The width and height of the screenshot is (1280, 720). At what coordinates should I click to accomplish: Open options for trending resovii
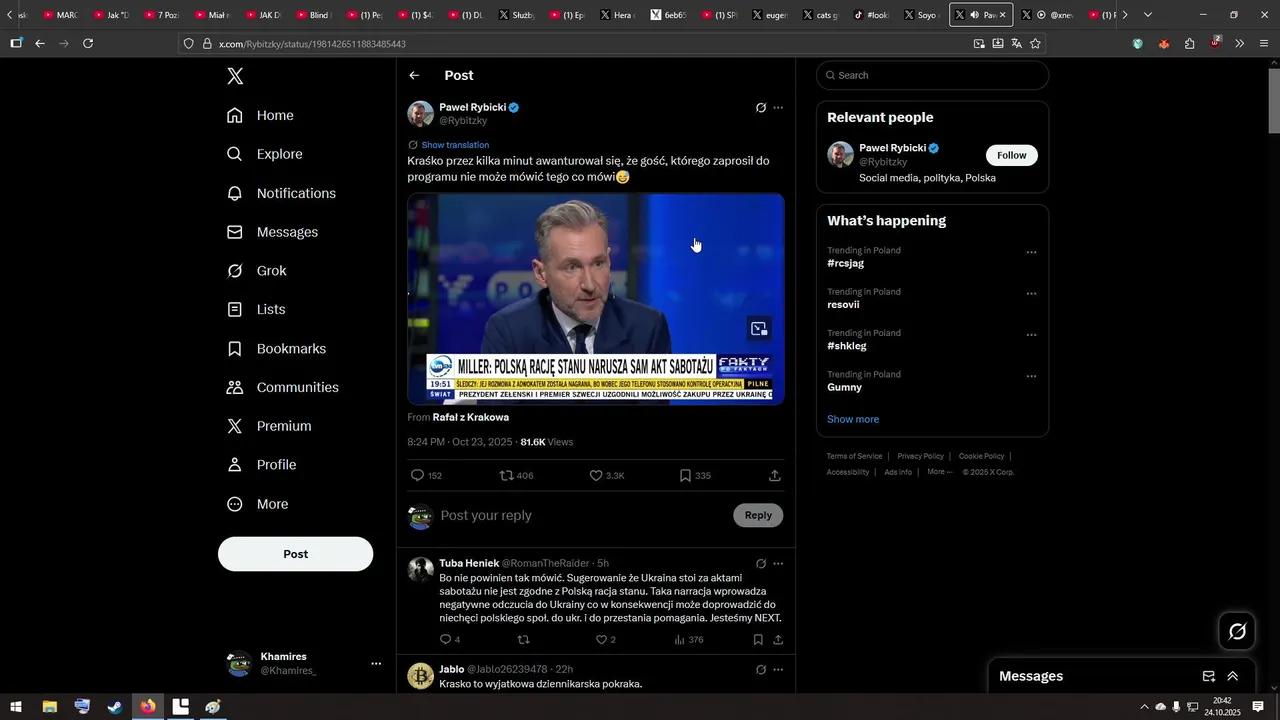[1032, 294]
